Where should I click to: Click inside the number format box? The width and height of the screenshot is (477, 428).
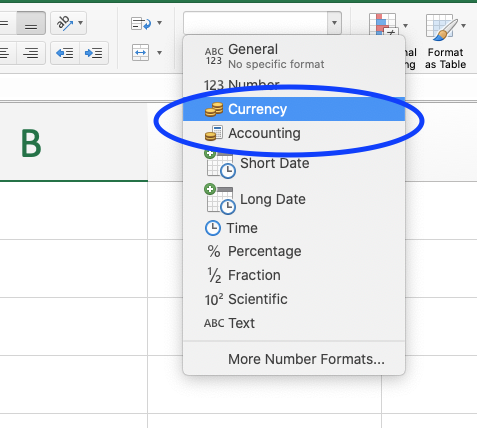tap(255, 23)
